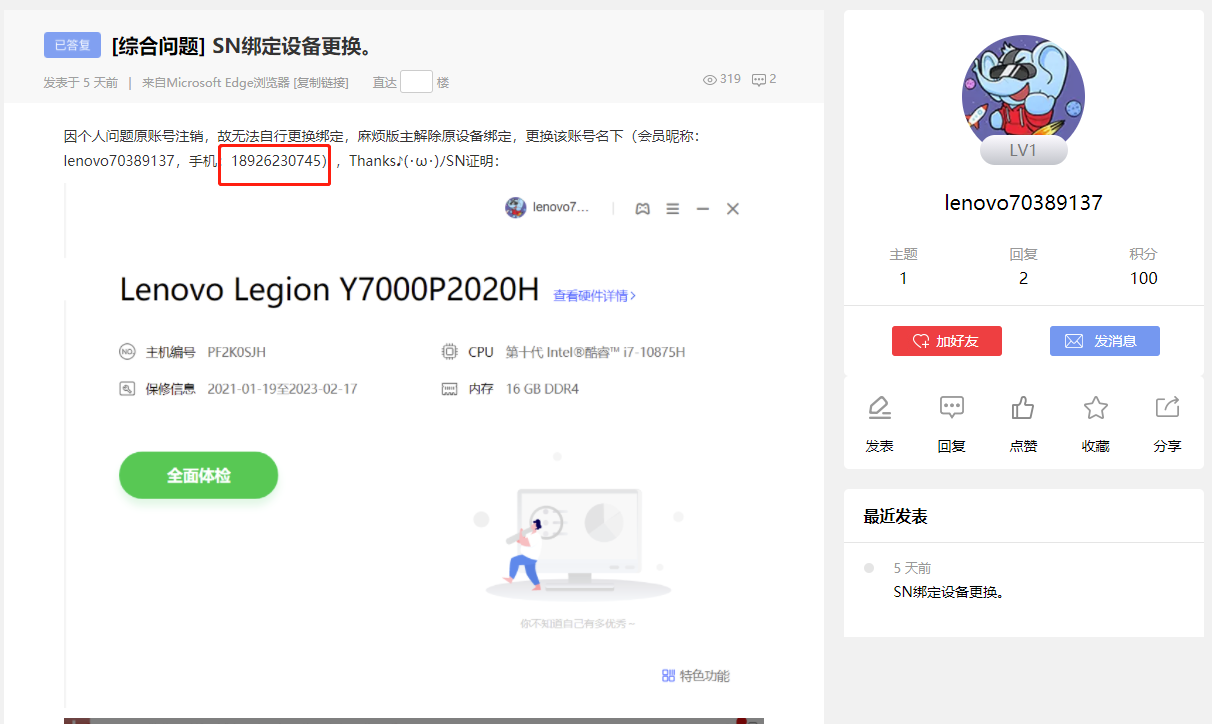Click the comment bubble icon in the post header
The width and height of the screenshot is (1212, 724).
click(x=759, y=79)
